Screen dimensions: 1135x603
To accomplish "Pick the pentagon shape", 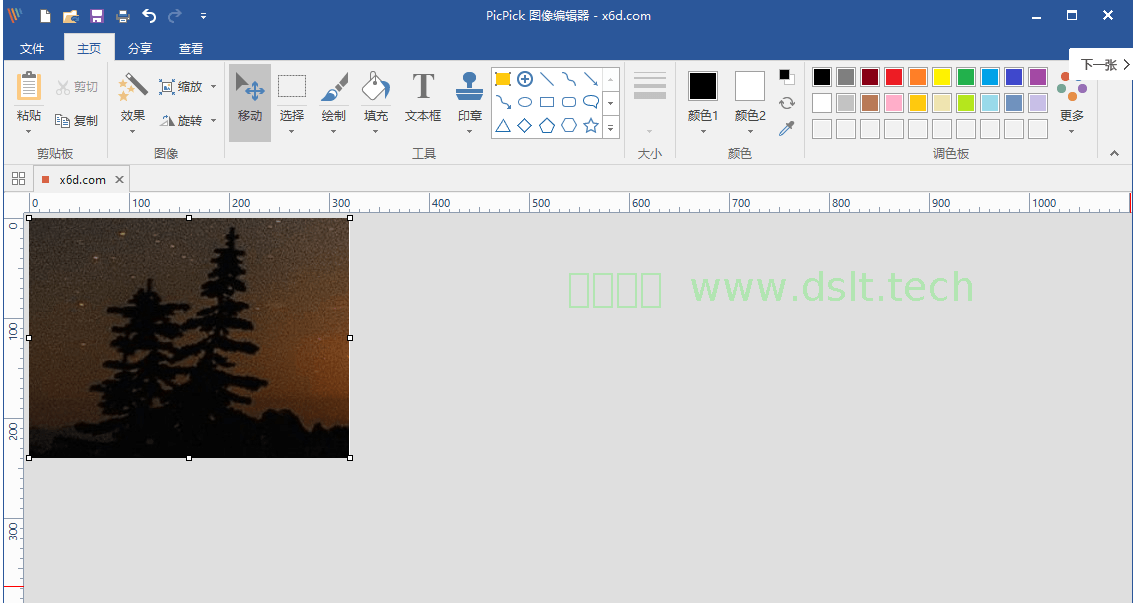I will (547, 126).
